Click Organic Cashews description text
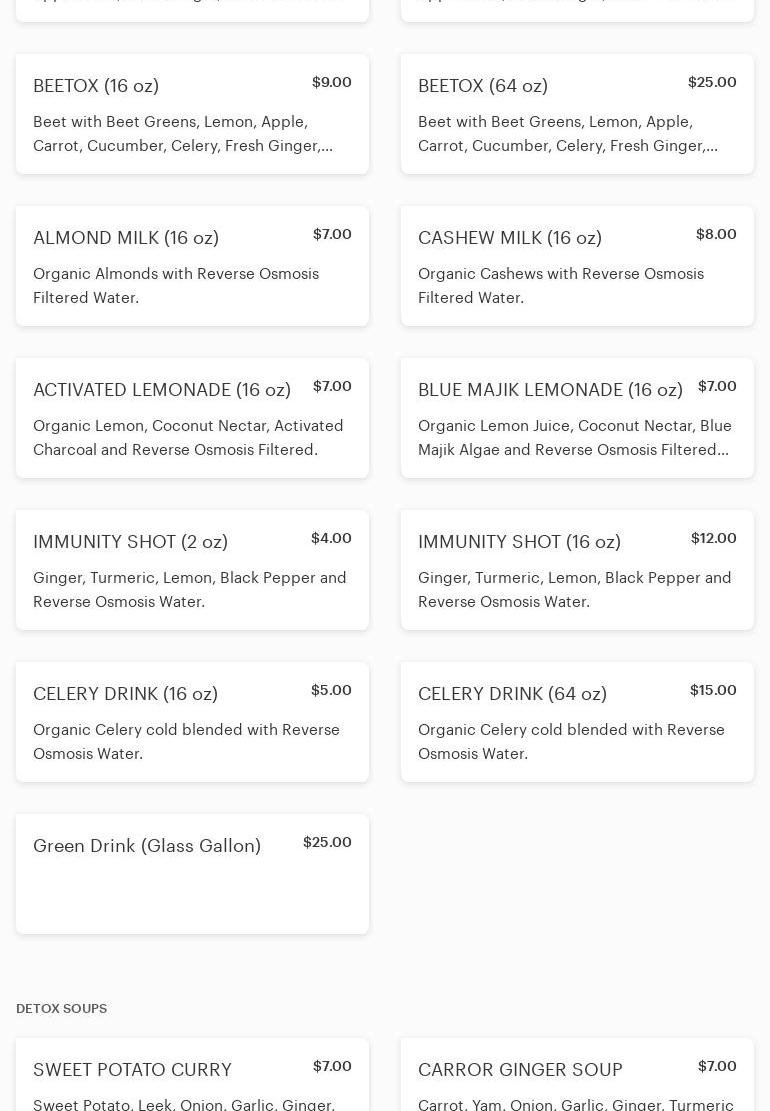This screenshot has width=770, height=1111. (560, 286)
